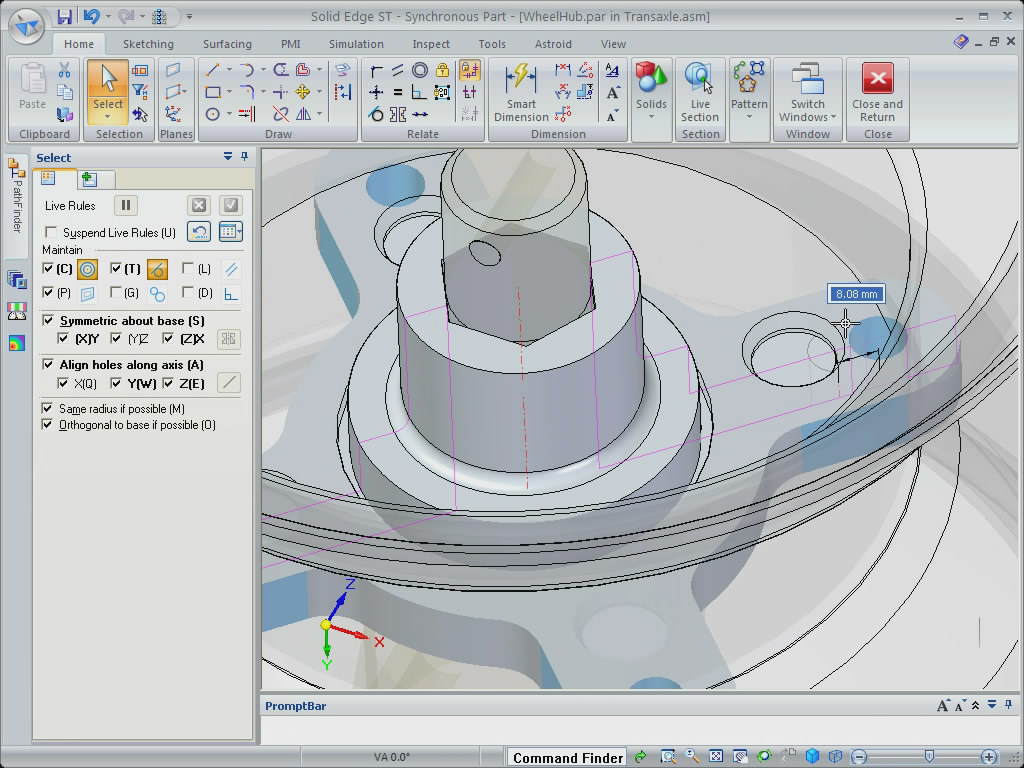
Task: Cancel Live Rules with X button
Action: tap(199, 206)
